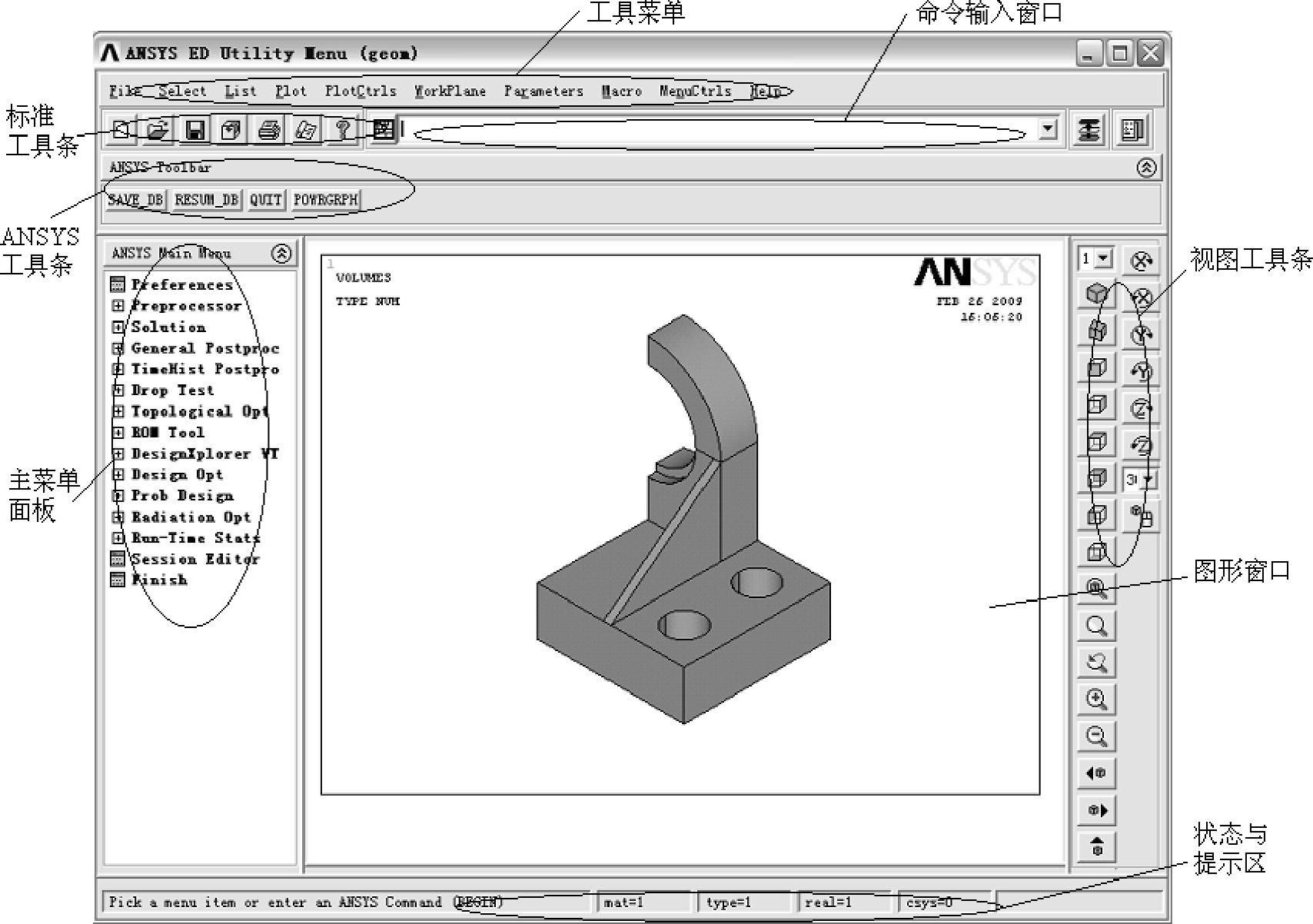The height and width of the screenshot is (924, 1313).
Task: Click the Save Analysis floppy disk icon
Action: pos(195,130)
